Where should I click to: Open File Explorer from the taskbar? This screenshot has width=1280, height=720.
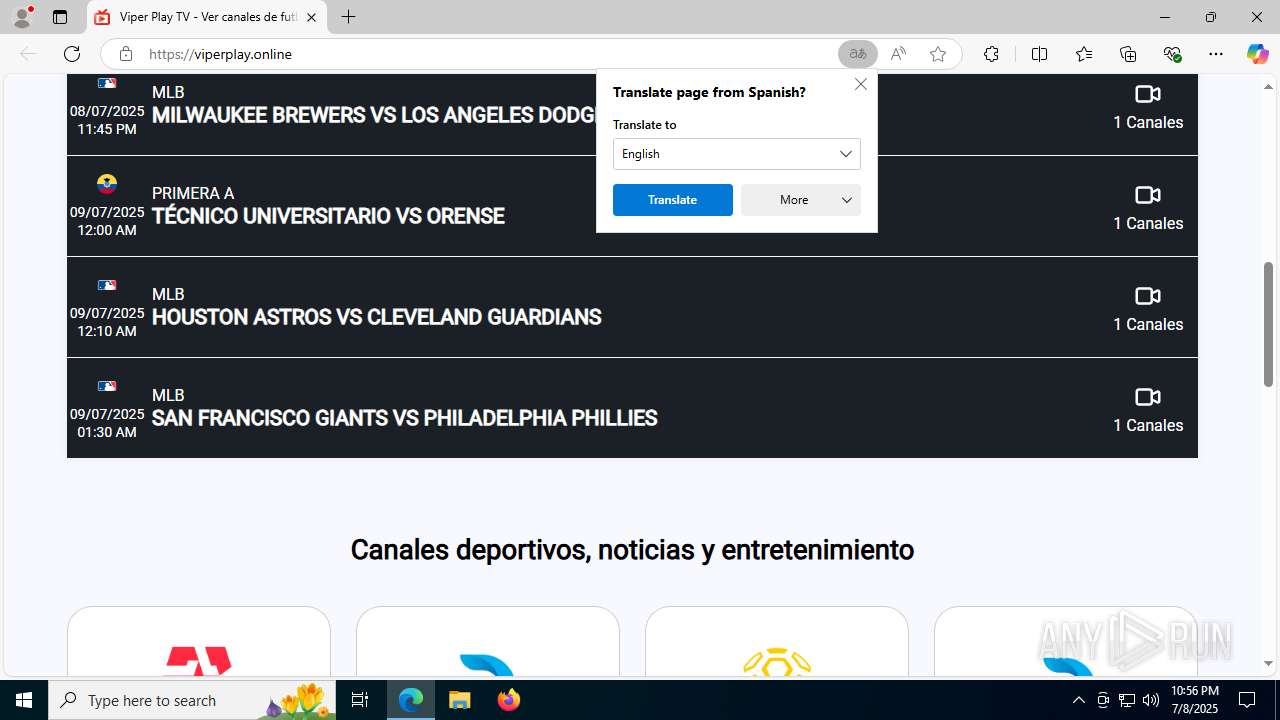459,700
